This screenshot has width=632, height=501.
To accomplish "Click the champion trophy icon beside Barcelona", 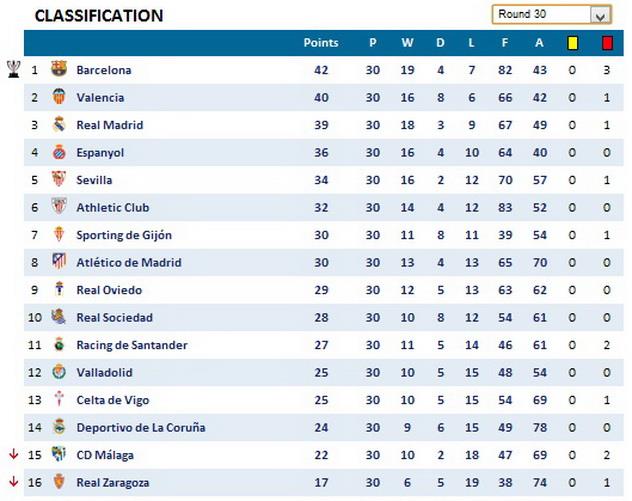I will pos(13,69).
